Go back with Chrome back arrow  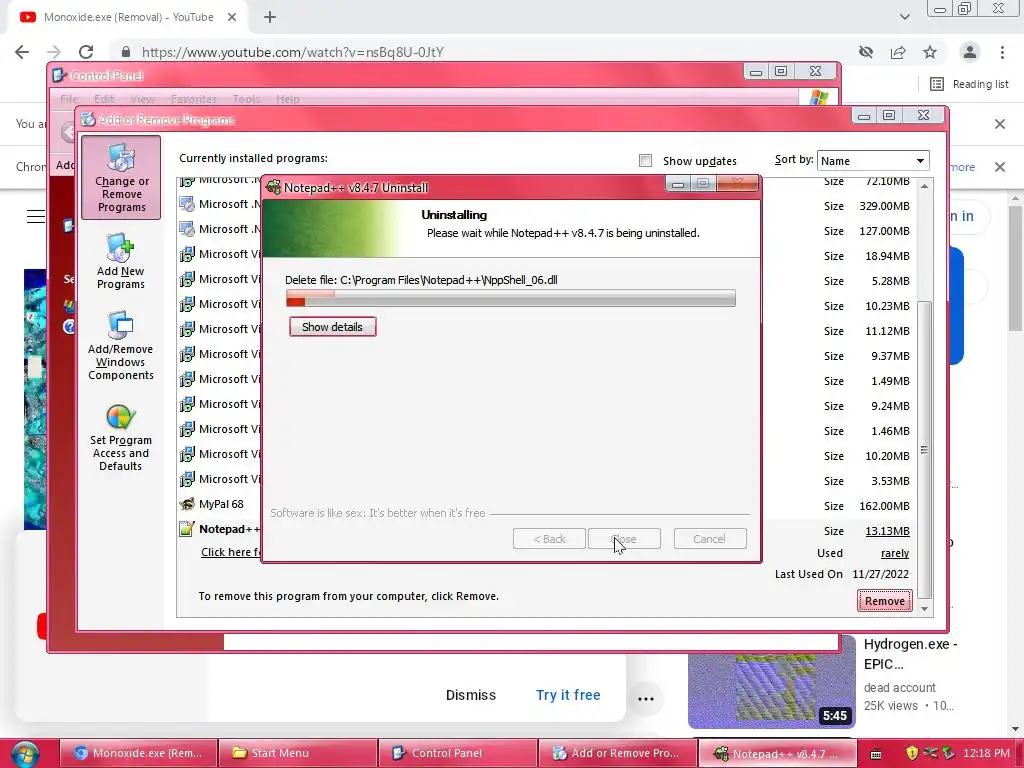[22, 52]
